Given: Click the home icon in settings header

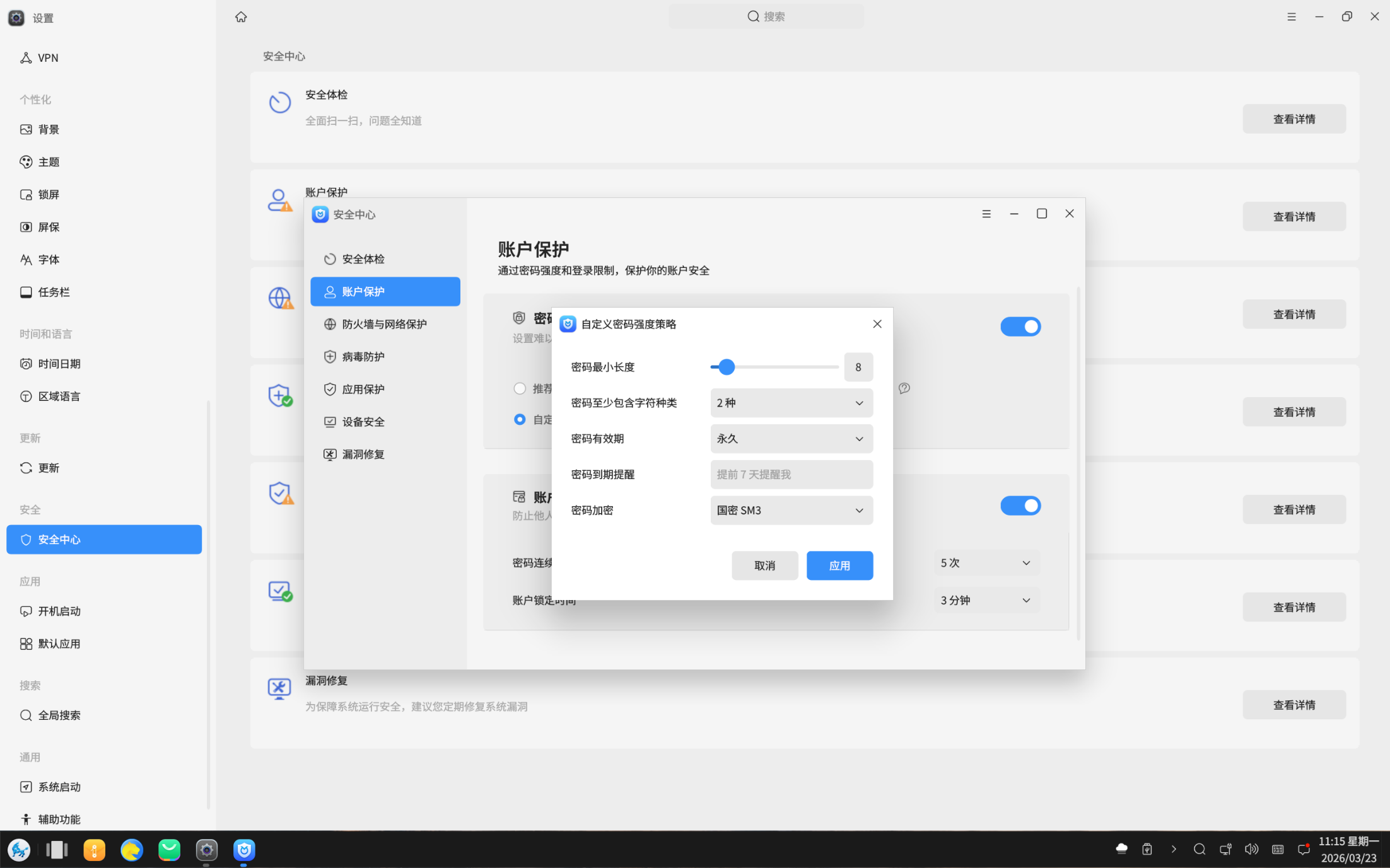Looking at the screenshot, I should pos(241,17).
